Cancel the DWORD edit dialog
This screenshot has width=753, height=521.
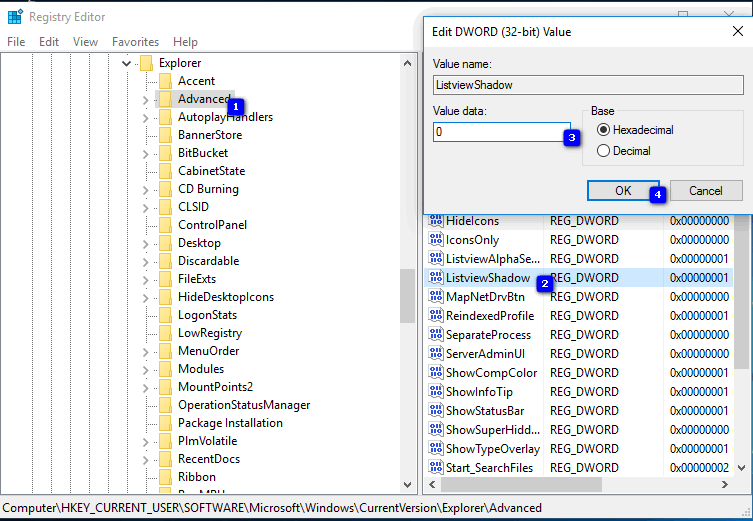pyautogui.click(x=706, y=191)
